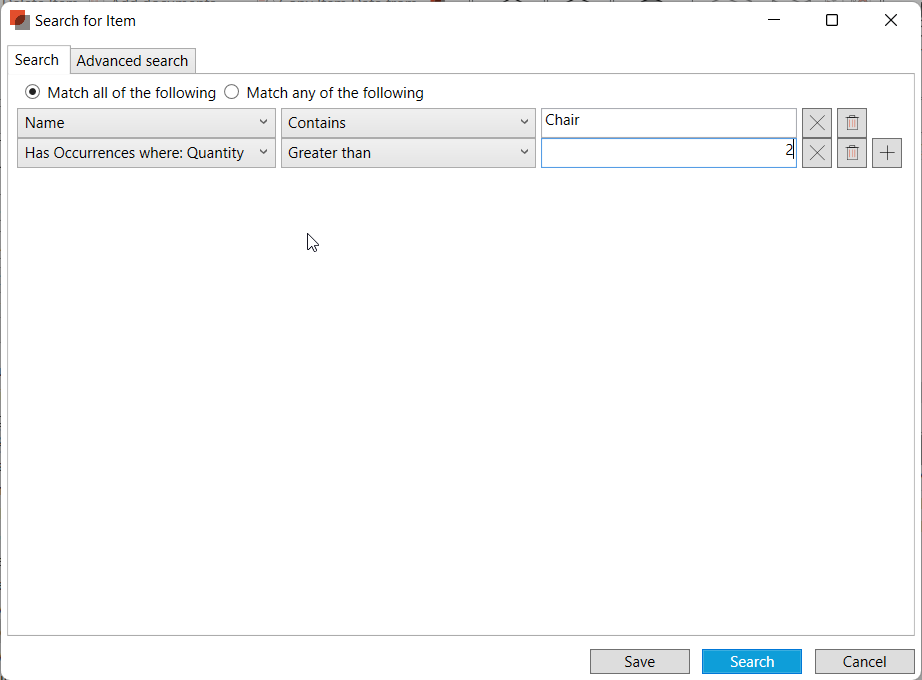Screen dimensions: 922x680
Task: Expand the Greater than operator dropdown
Action: (408, 153)
